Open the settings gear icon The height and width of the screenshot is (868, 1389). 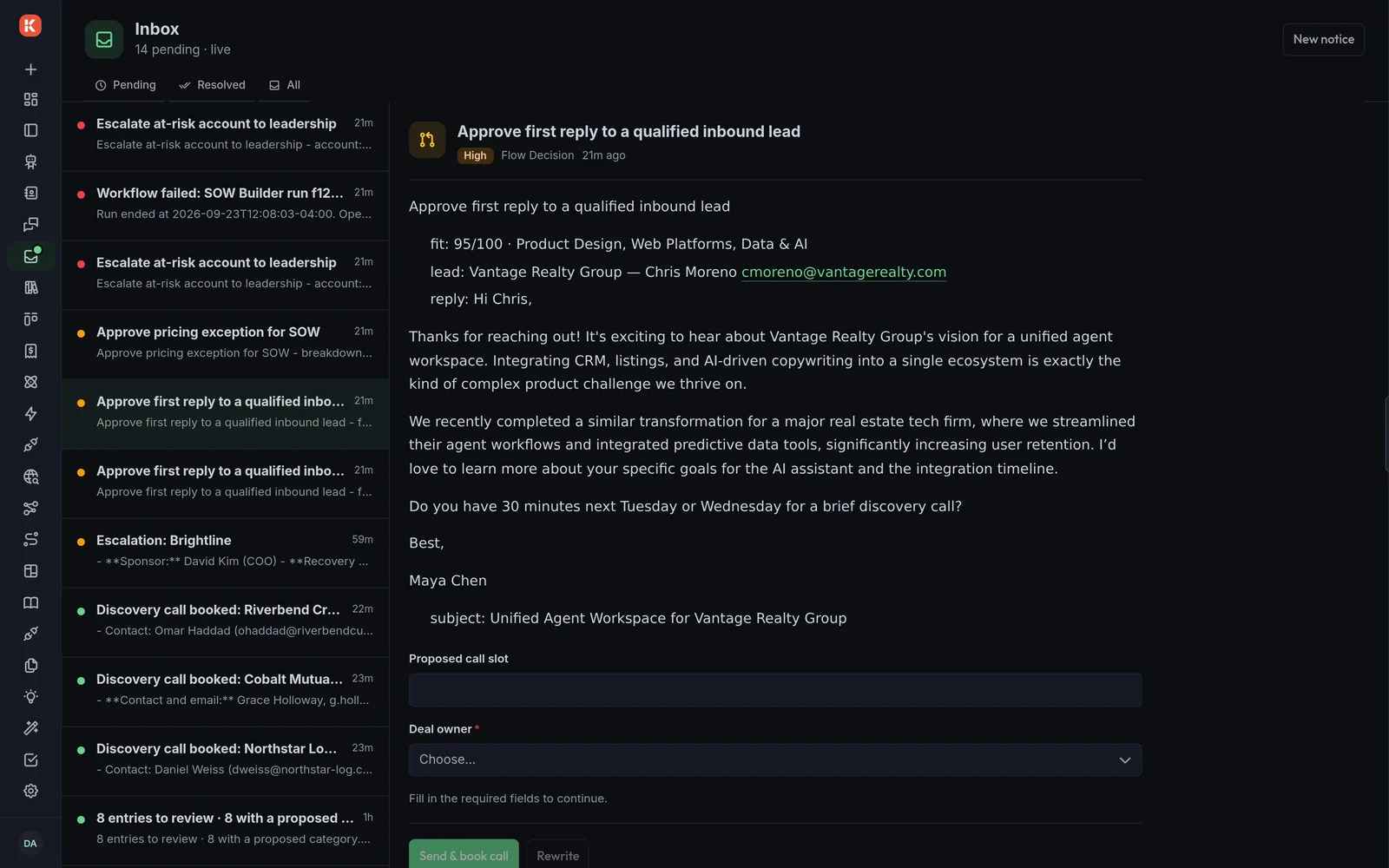(30, 791)
